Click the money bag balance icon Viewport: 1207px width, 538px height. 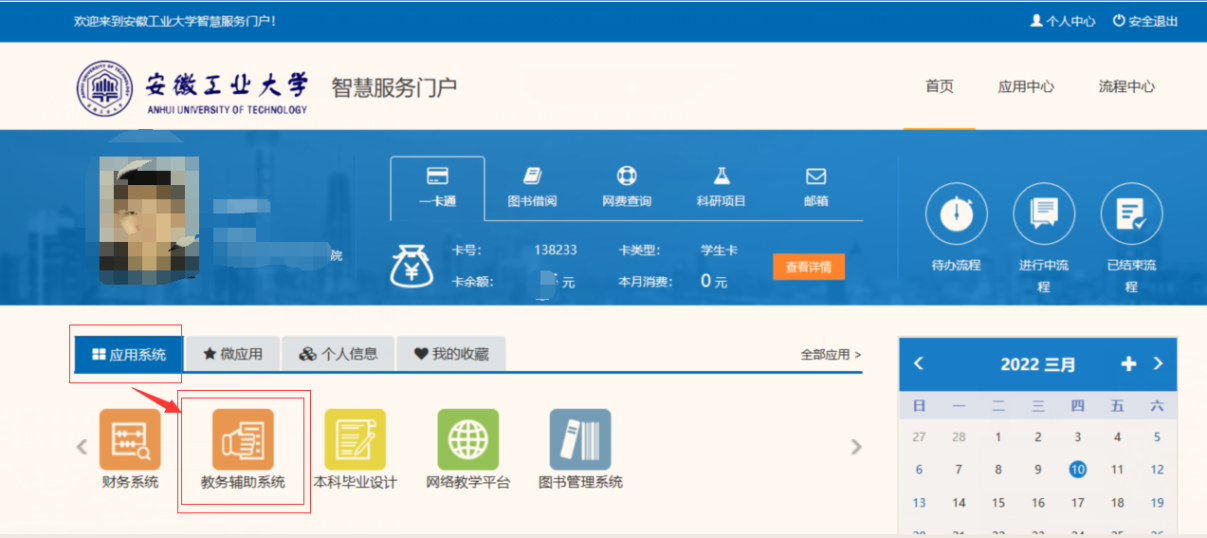point(410,267)
